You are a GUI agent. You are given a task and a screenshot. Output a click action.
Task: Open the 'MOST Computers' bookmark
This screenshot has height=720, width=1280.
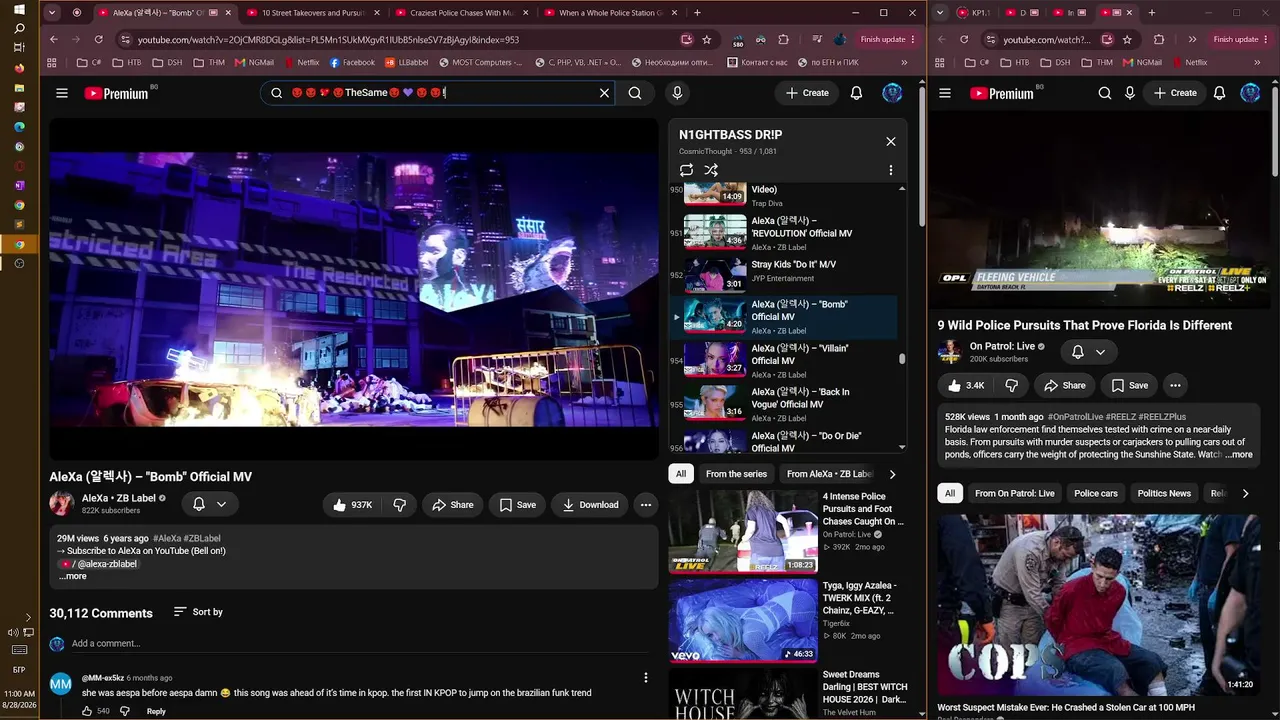(479, 62)
